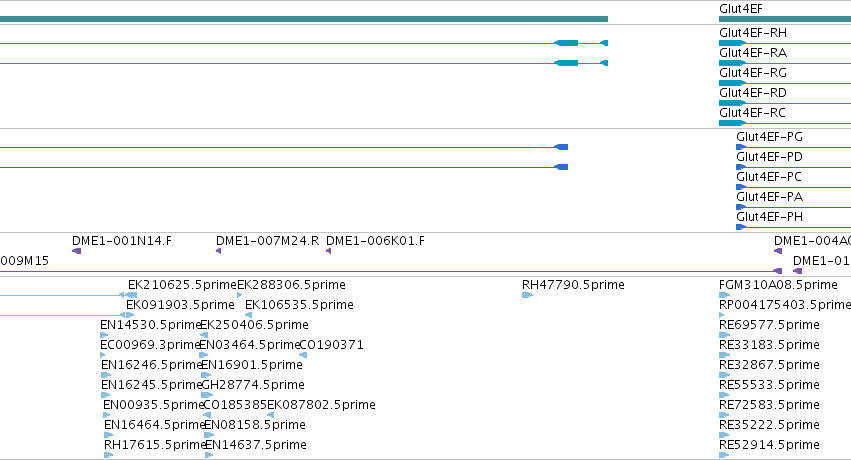Select the EK106535.5prime EST label
851x460 pixels.
tap(299, 305)
